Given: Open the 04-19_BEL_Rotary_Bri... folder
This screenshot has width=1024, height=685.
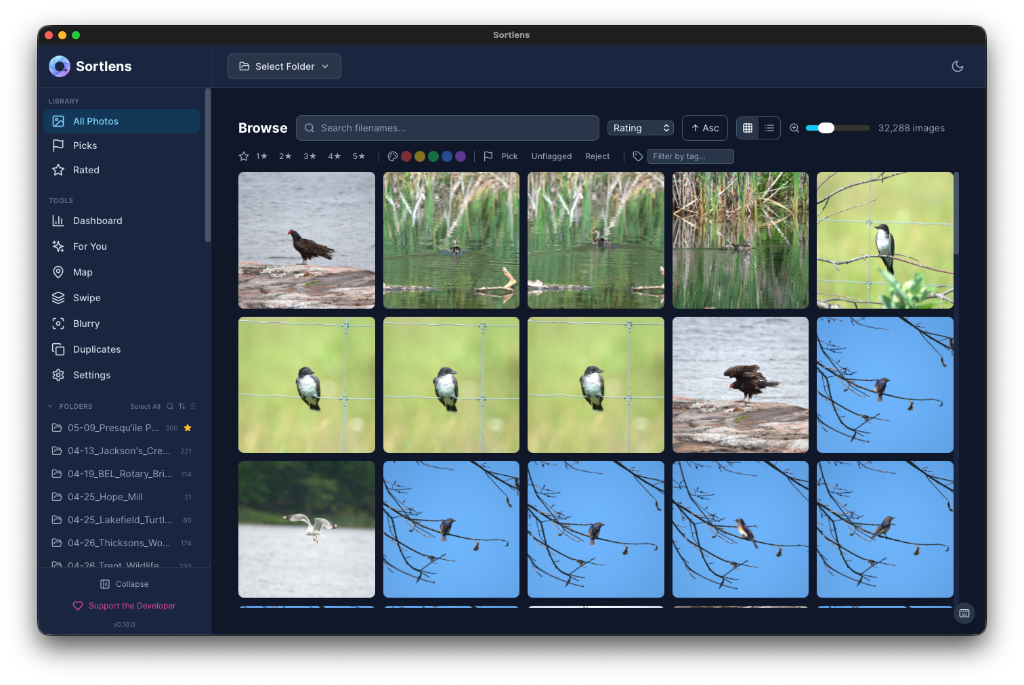Looking at the screenshot, I should point(121,473).
